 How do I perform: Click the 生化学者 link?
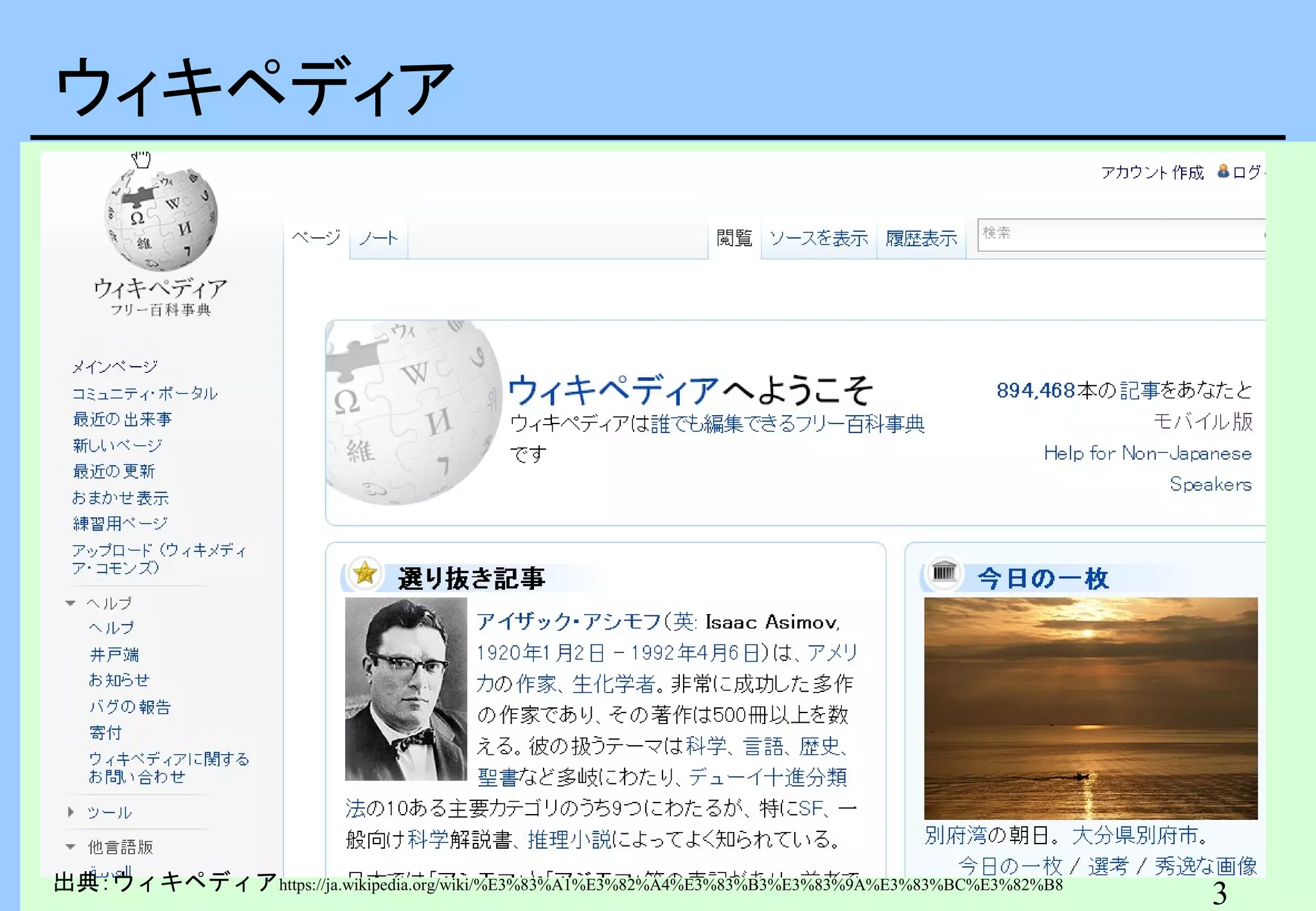click(613, 684)
